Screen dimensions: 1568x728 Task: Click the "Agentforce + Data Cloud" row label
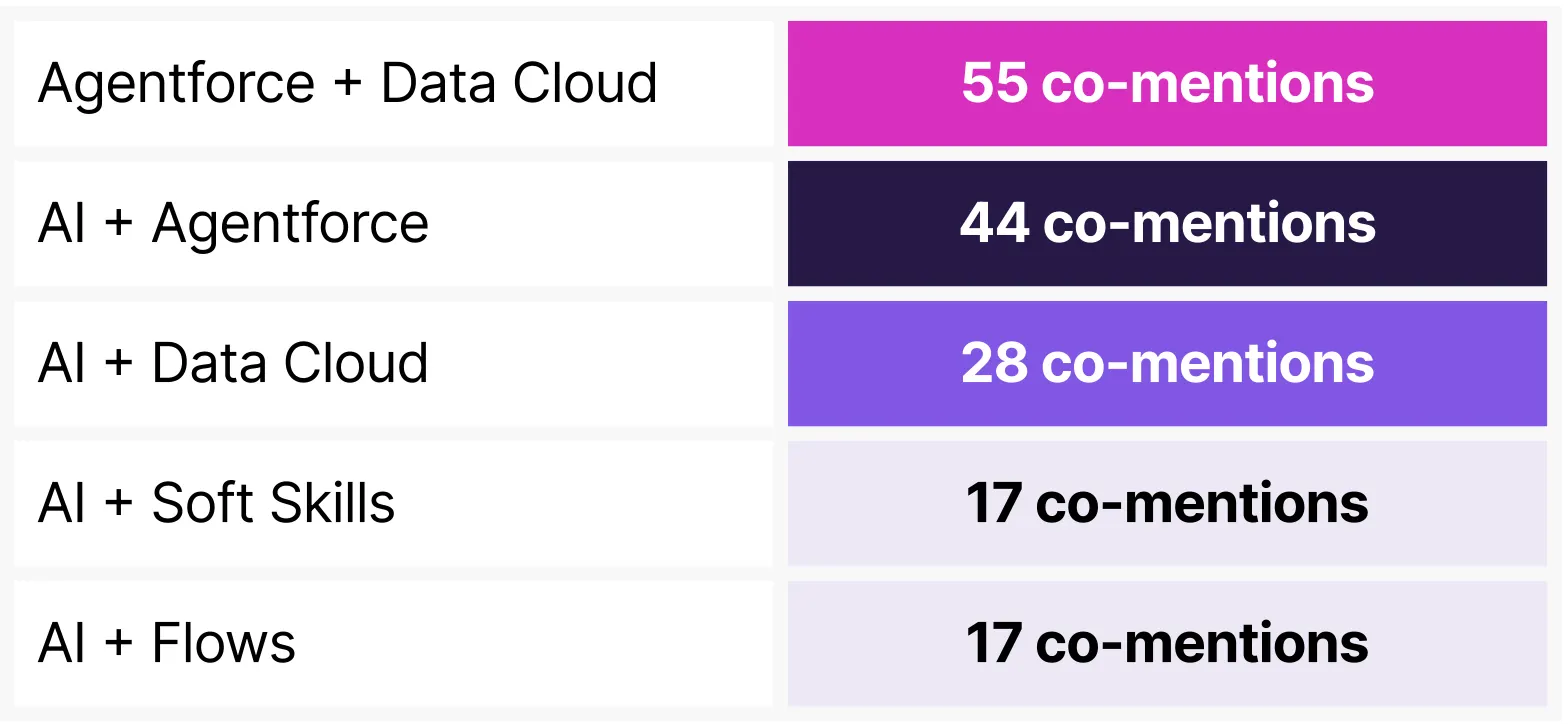tap(347, 83)
